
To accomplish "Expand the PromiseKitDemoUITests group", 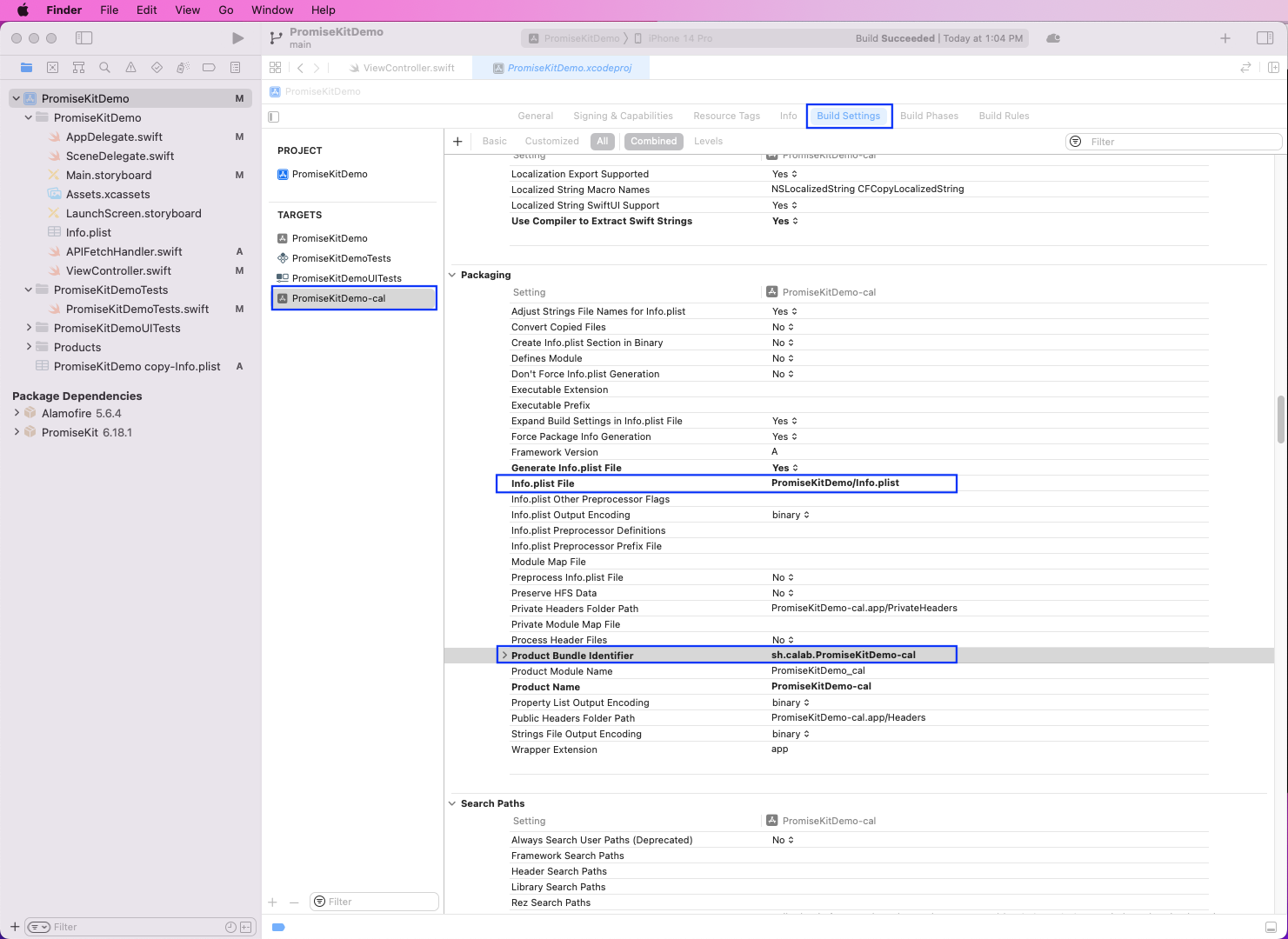I will tap(29, 328).
